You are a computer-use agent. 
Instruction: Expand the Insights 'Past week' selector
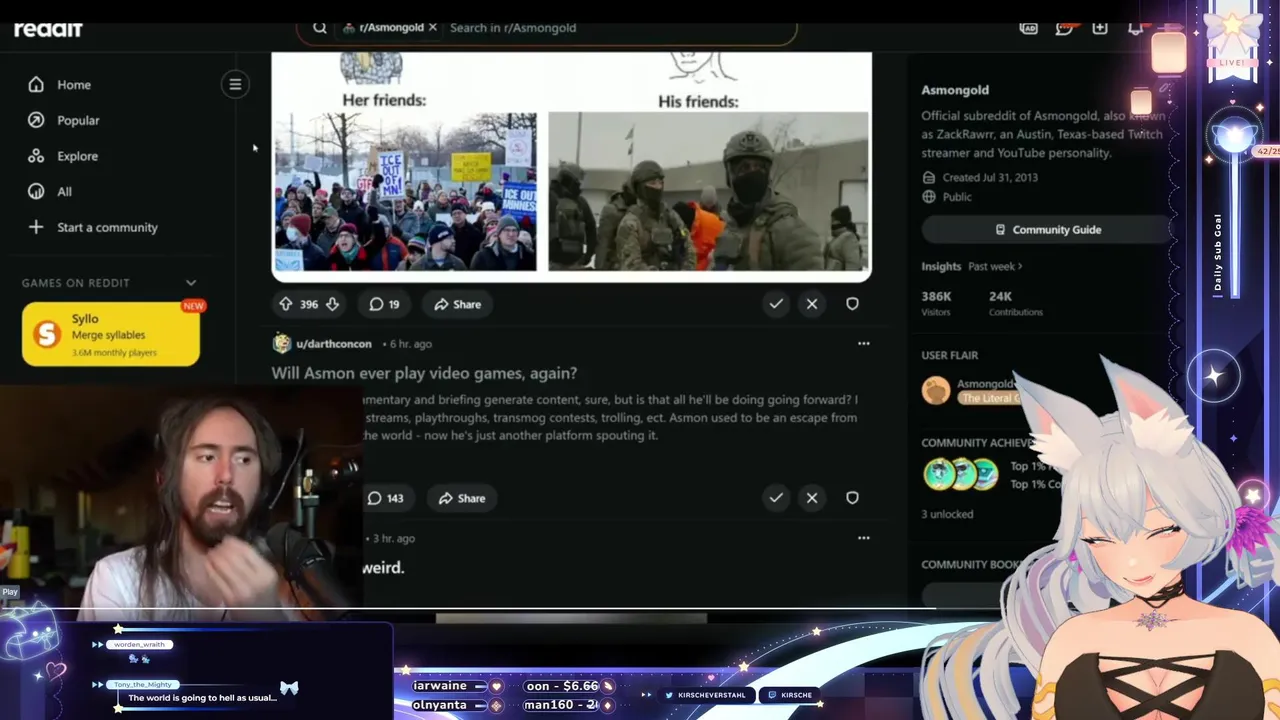coord(995,267)
